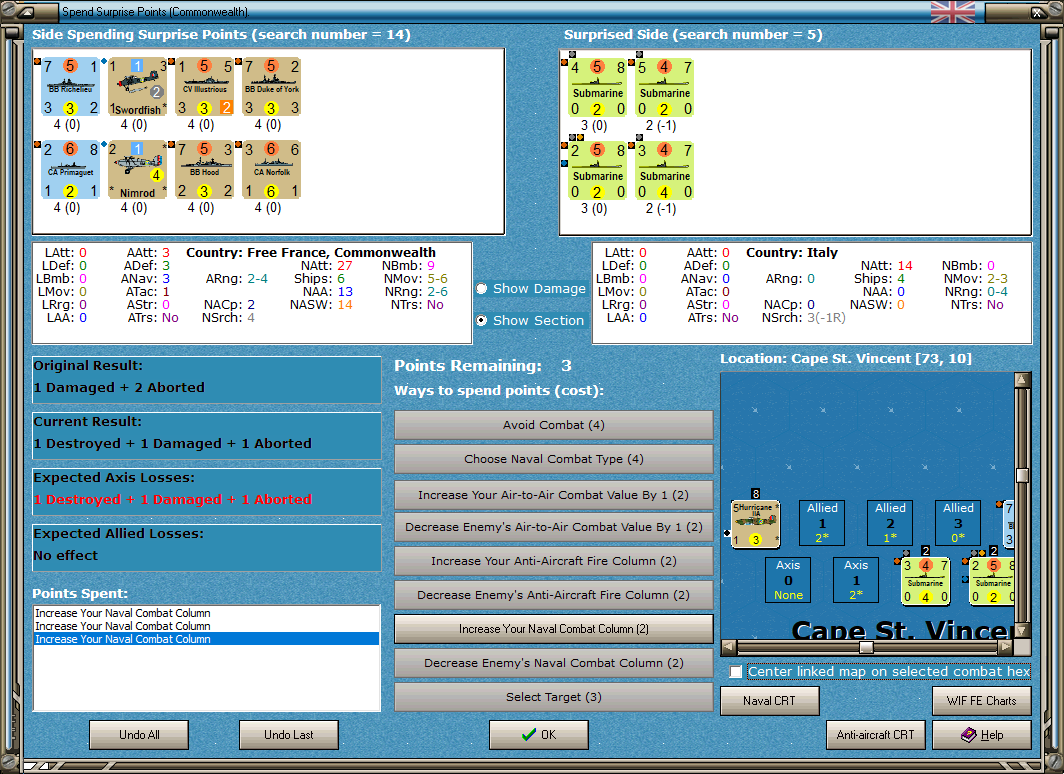Click the Allied 3 sea box on map
1064x774 pixels.
(958, 523)
